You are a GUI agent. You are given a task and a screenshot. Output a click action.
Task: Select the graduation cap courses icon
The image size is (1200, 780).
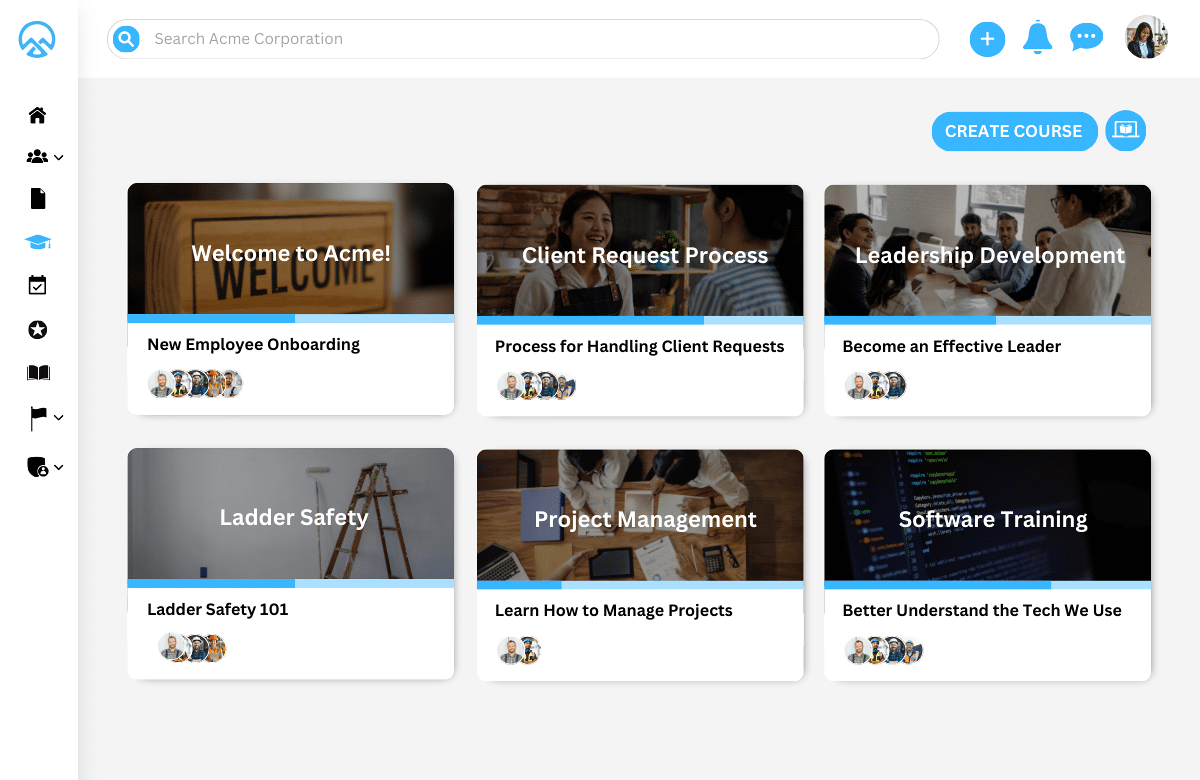tap(38, 243)
